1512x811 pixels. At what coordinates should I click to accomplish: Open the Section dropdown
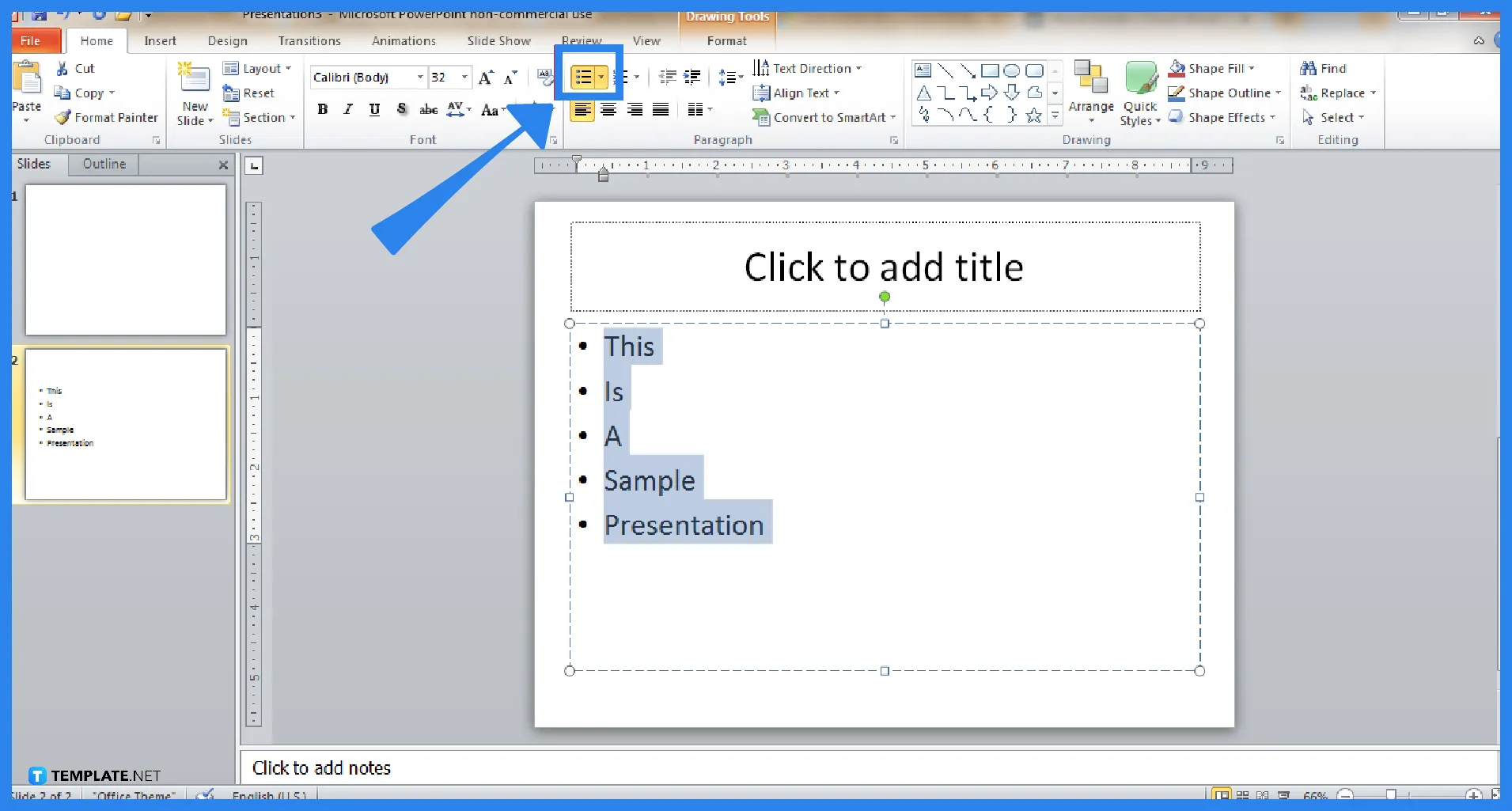click(x=260, y=117)
